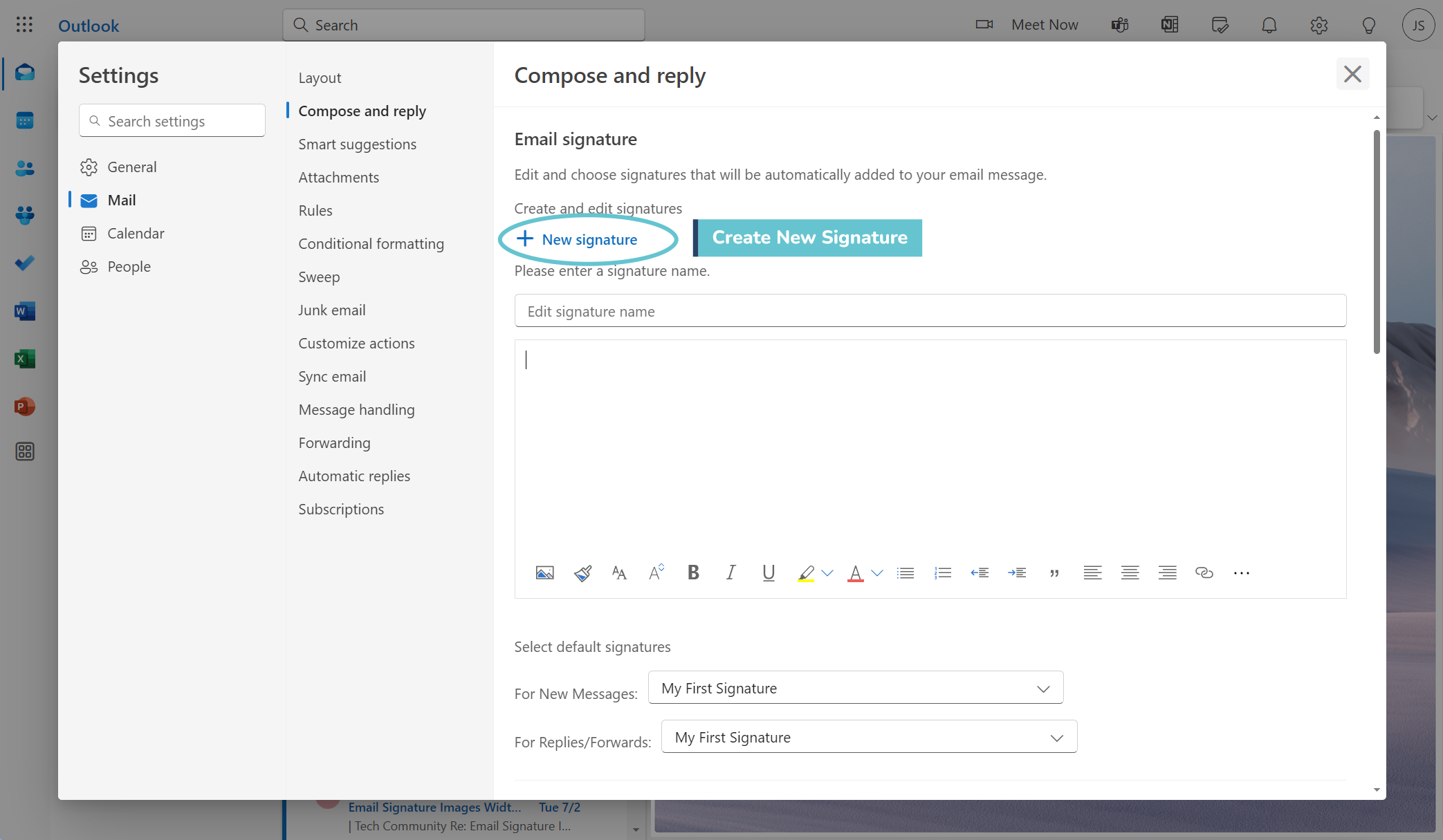Underline text in the signature editor
This screenshot has width=1443, height=840.
pyautogui.click(x=768, y=572)
